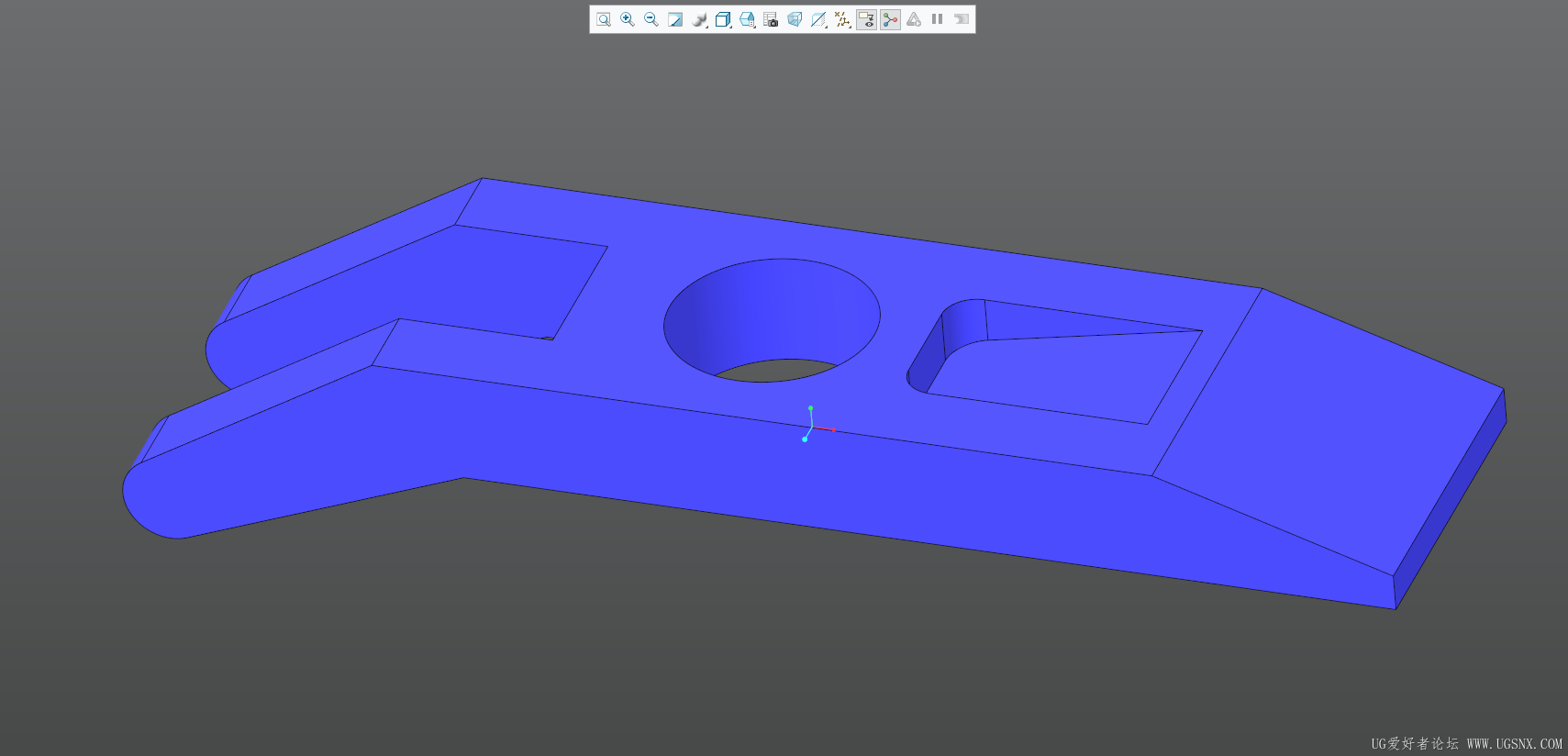Open the View Manager icon with camera
Viewport: 1568px width, 756px height.
(x=771, y=19)
